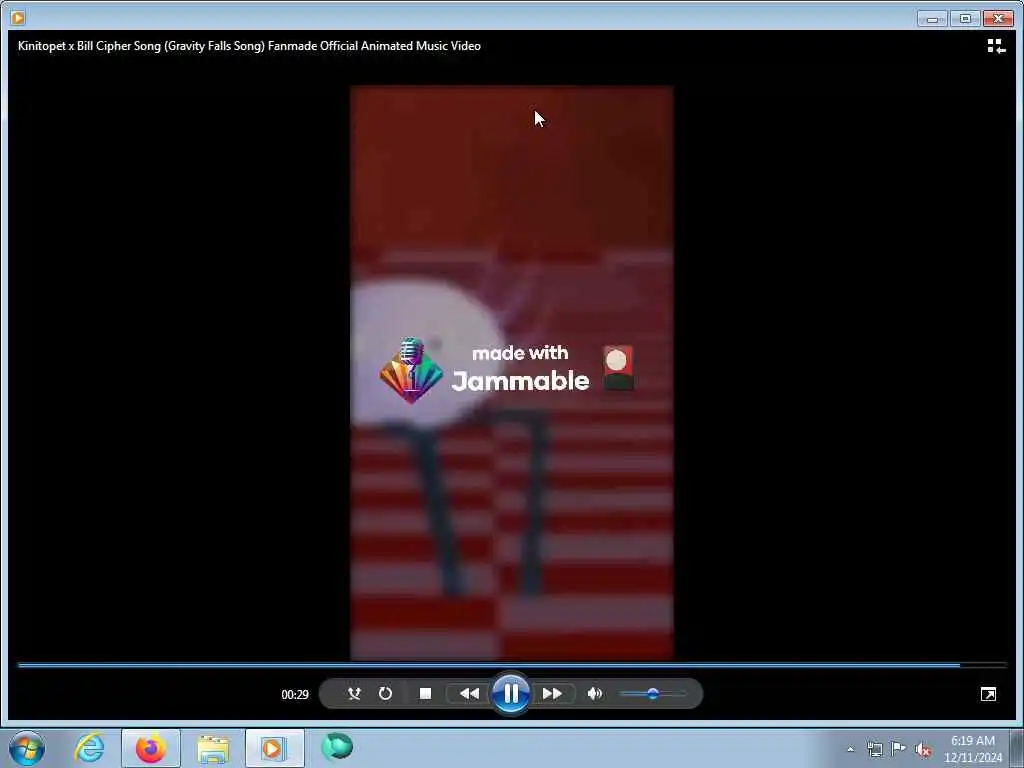Stop video playback
The image size is (1024, 768).
point(425,694)
